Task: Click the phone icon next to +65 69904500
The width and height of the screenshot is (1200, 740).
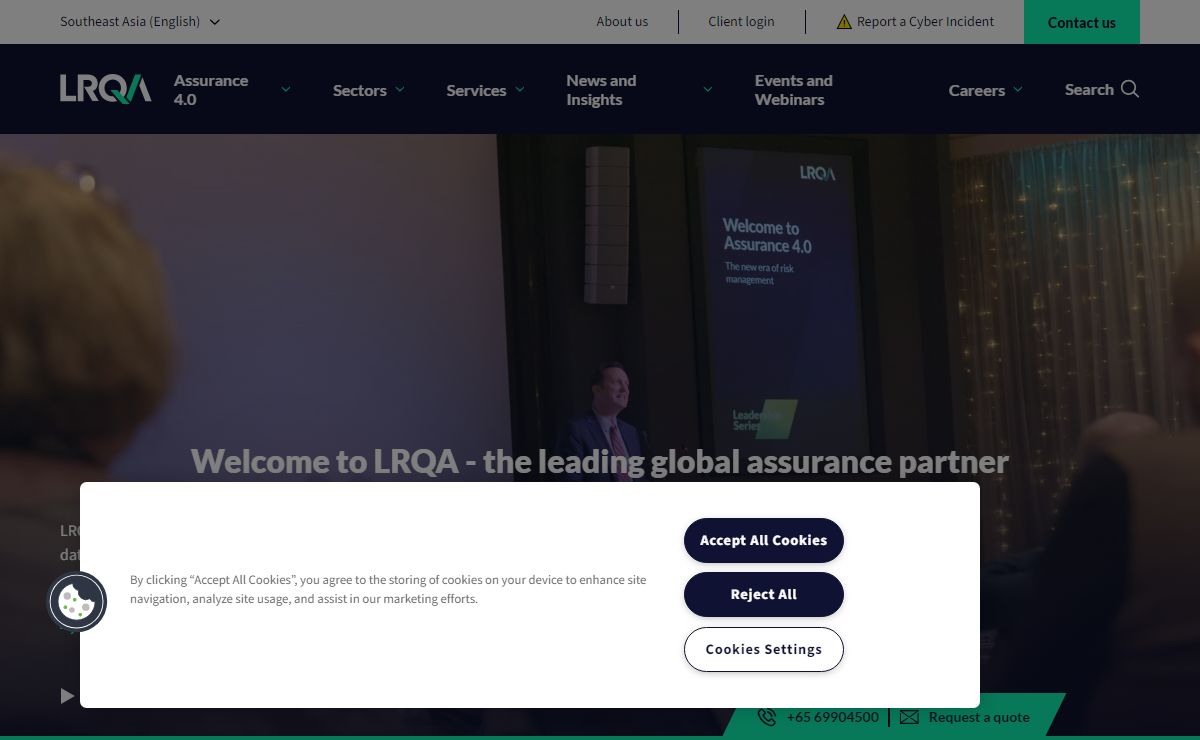Action: 767,717
